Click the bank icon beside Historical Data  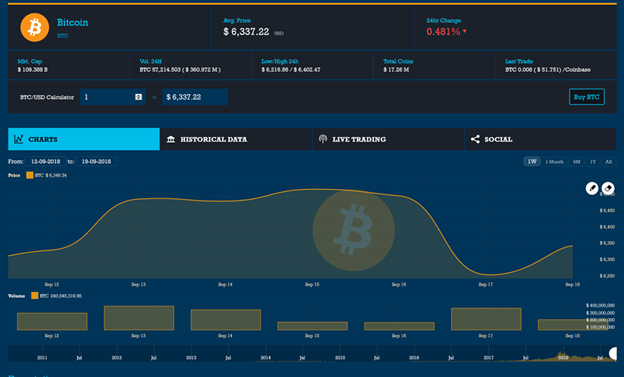point(171,139)
